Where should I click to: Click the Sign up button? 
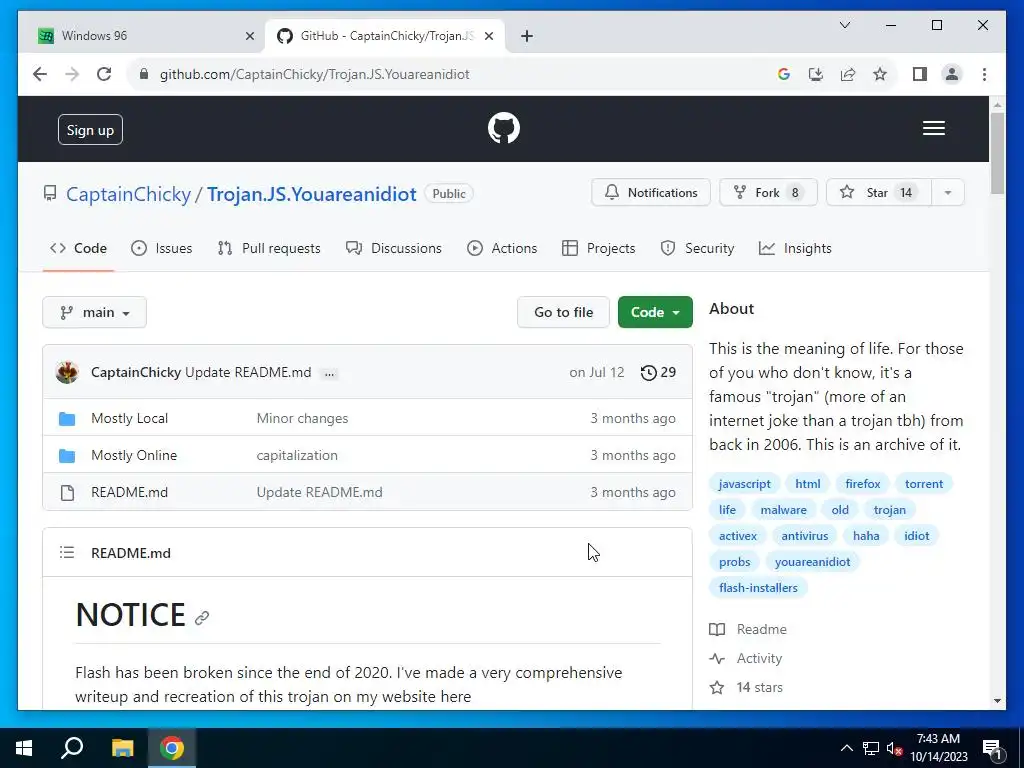tap(90, 129)
